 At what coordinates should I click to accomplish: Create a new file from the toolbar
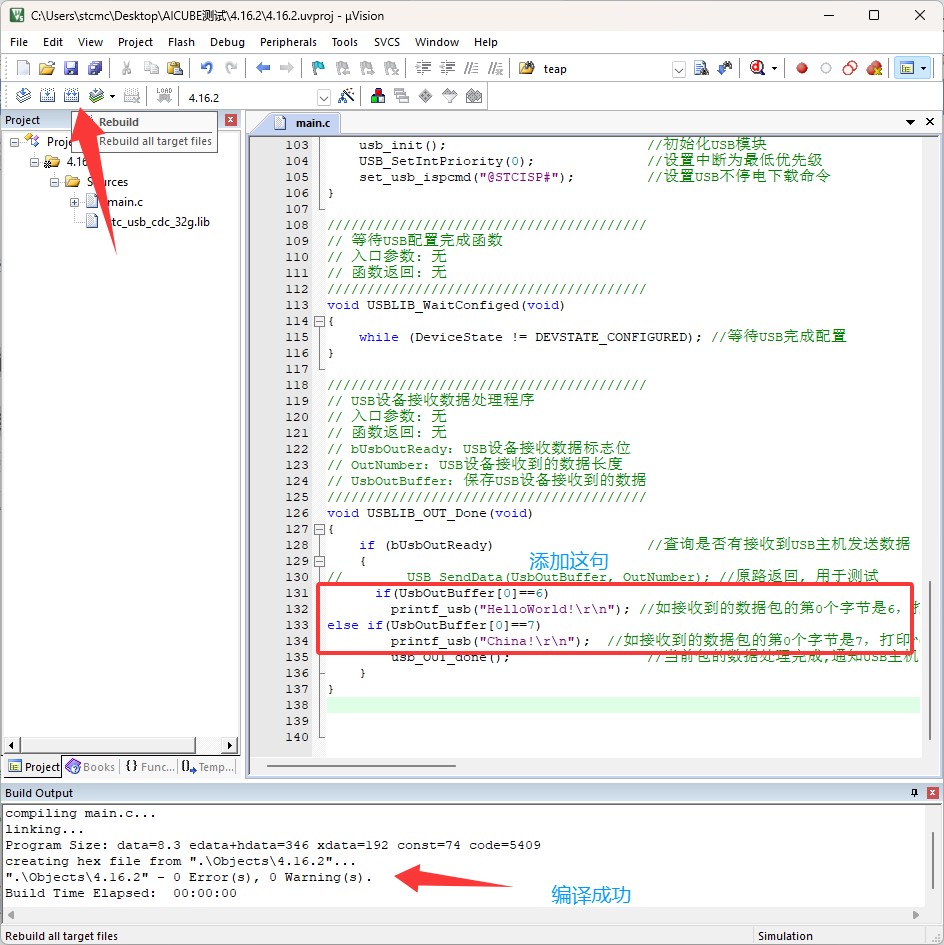23,68
